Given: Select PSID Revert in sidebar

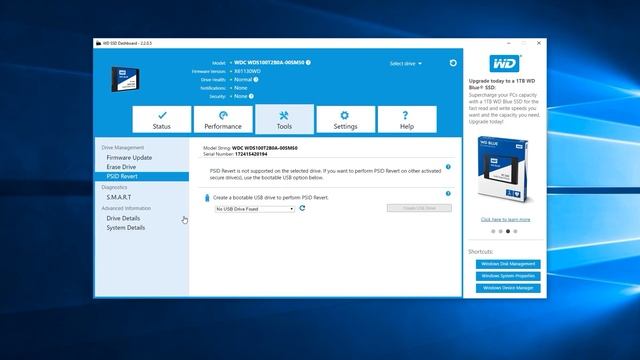Looking at the screenshot, I should pos(142,176).
